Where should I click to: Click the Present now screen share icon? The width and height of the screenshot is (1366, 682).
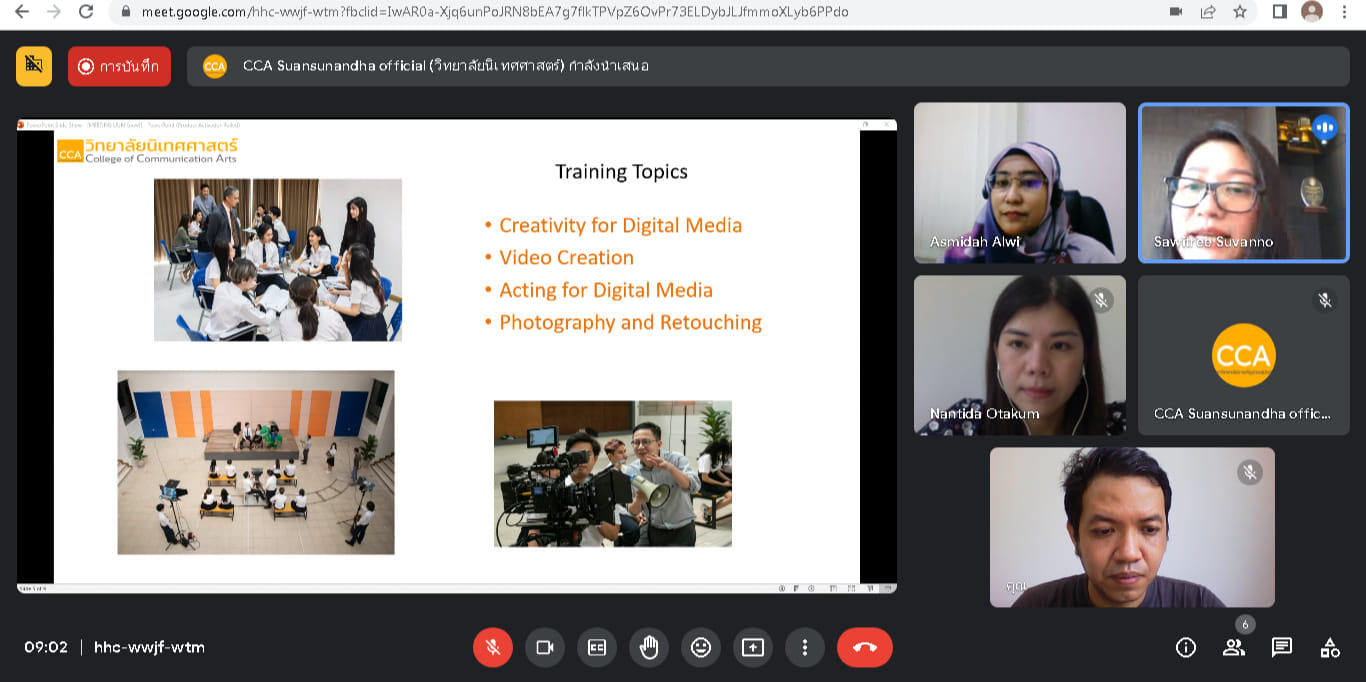753,647
